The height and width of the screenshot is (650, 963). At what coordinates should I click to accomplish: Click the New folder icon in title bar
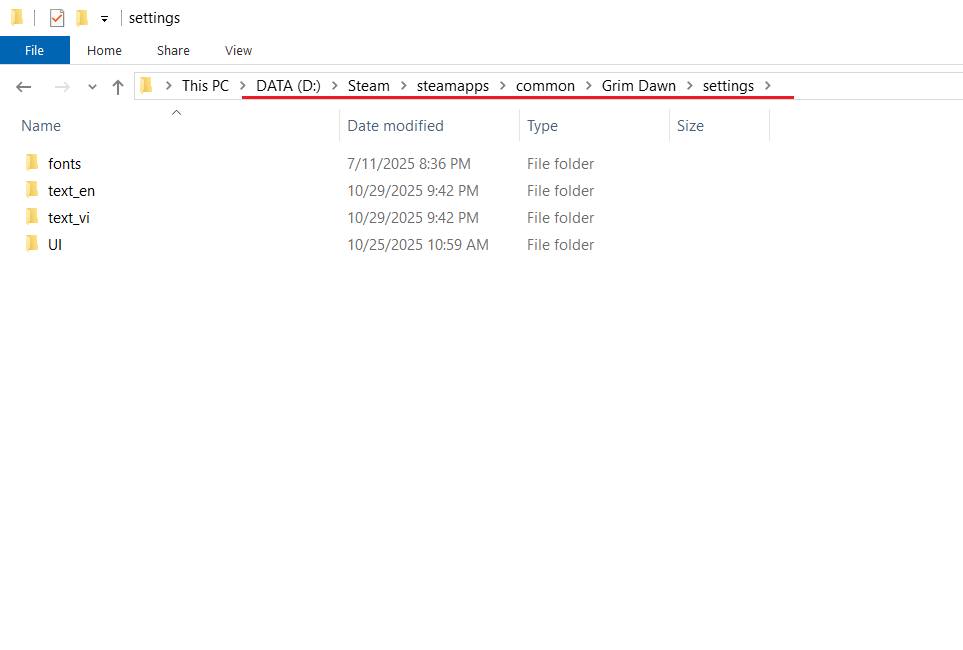[x=82, y=18]
